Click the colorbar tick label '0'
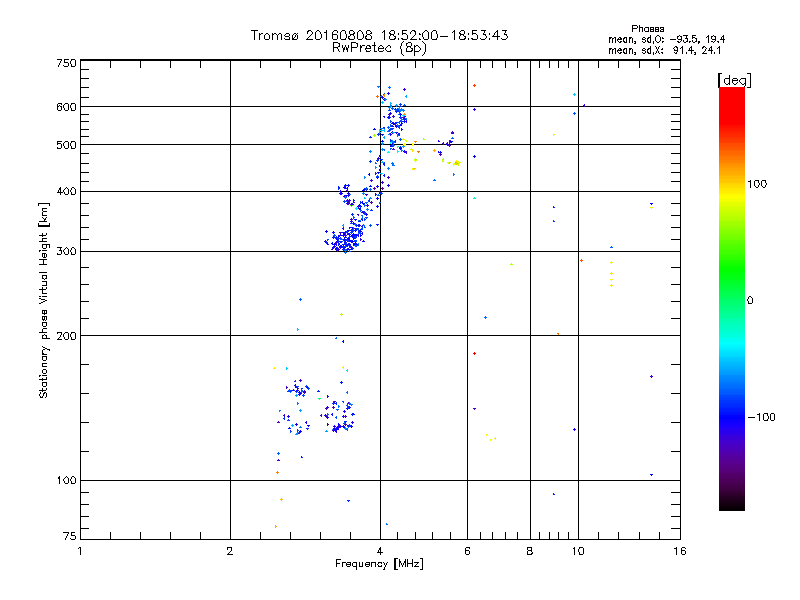 [x=750, y=301]
